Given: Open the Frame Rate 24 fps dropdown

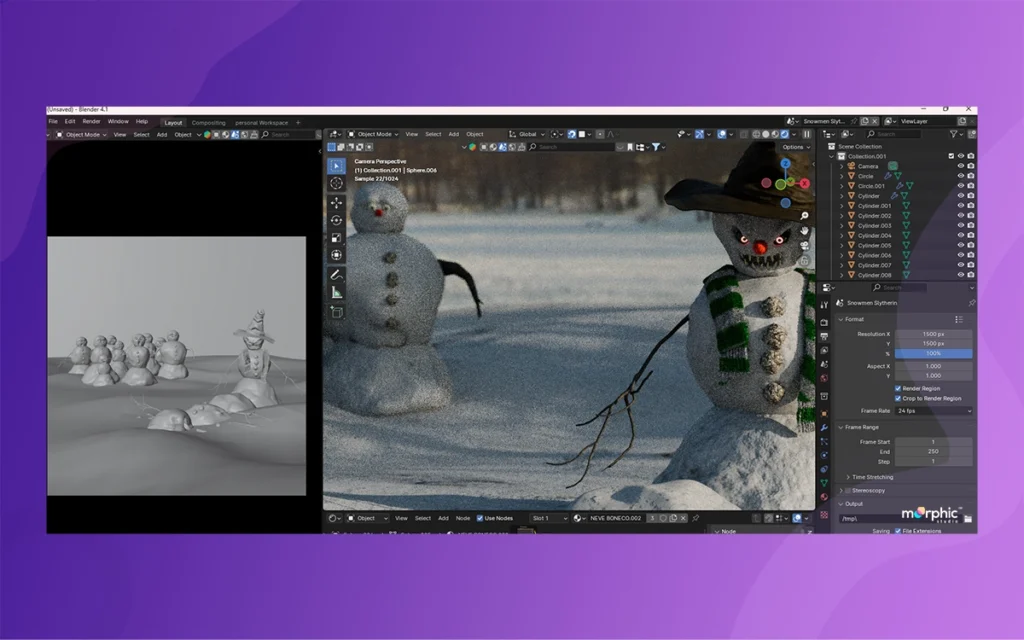Looking at the screenshot, I should tap(934, 411).
